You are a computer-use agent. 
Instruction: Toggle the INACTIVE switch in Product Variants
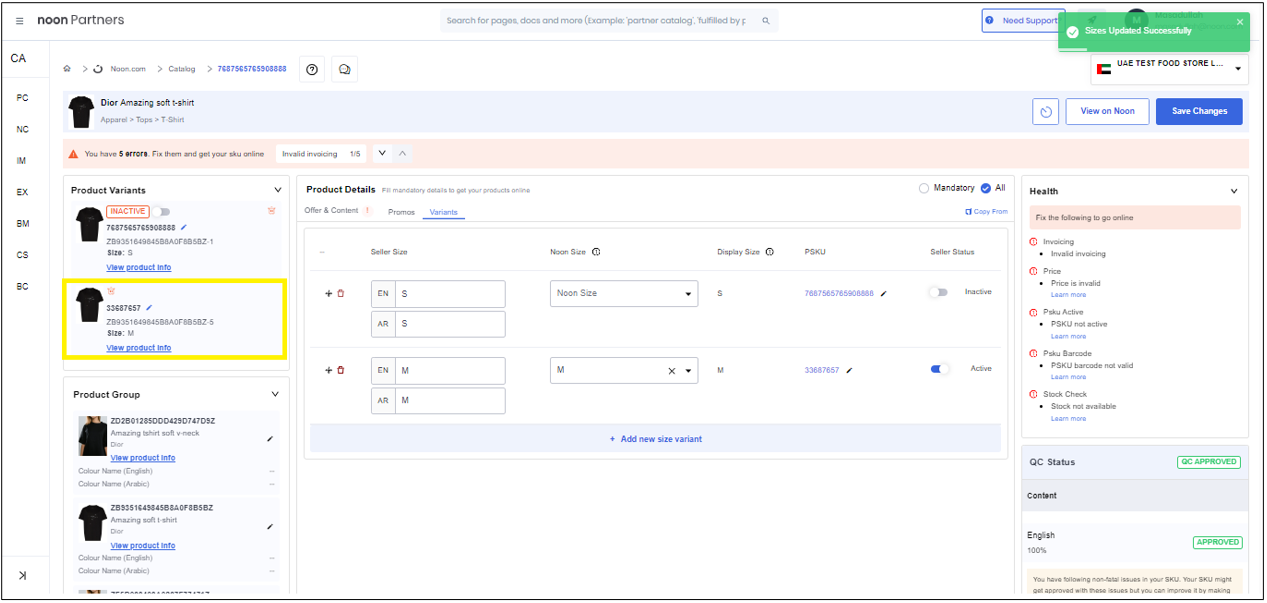coord(161,211)
